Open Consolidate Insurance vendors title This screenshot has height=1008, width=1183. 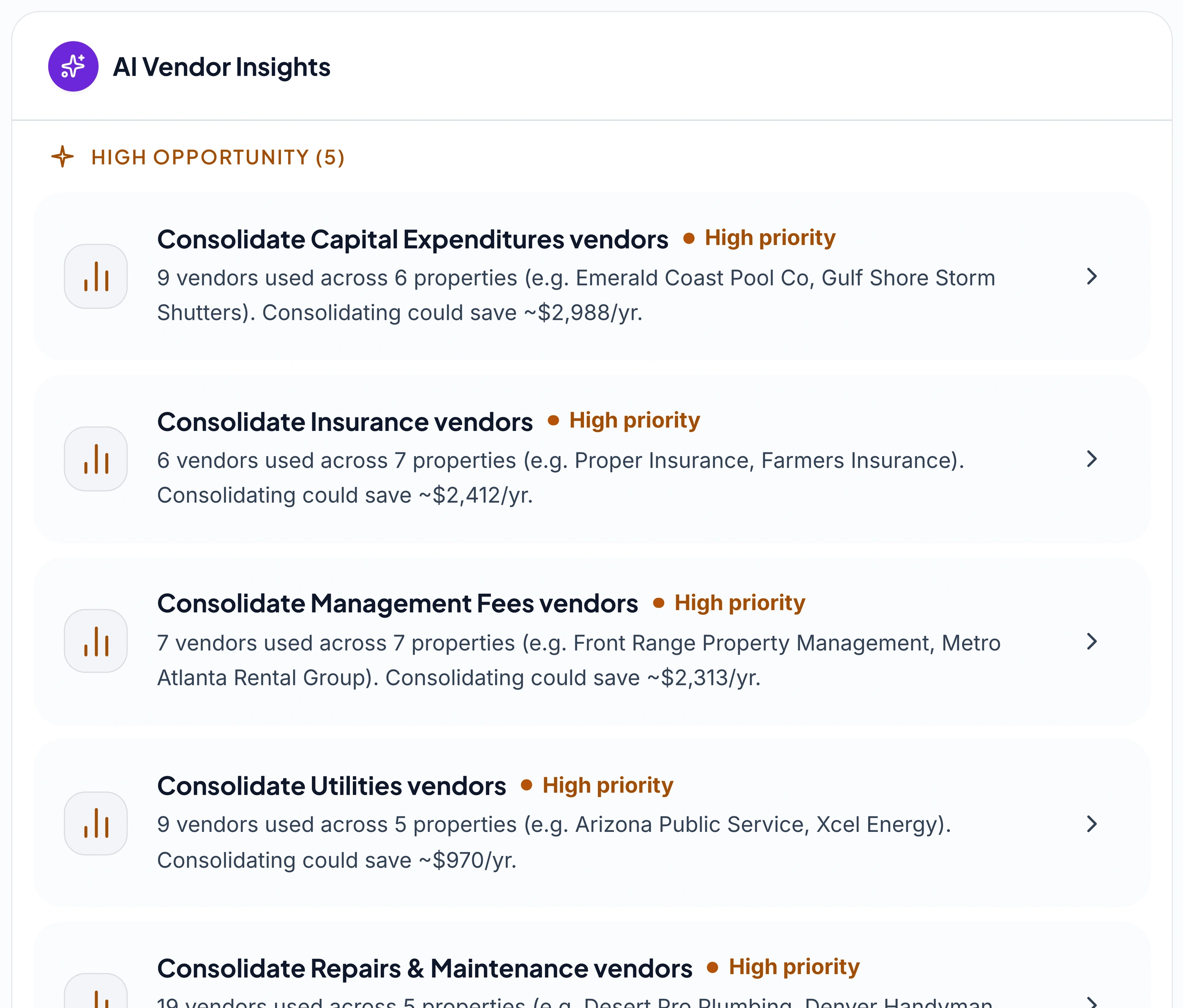(345, 422)
